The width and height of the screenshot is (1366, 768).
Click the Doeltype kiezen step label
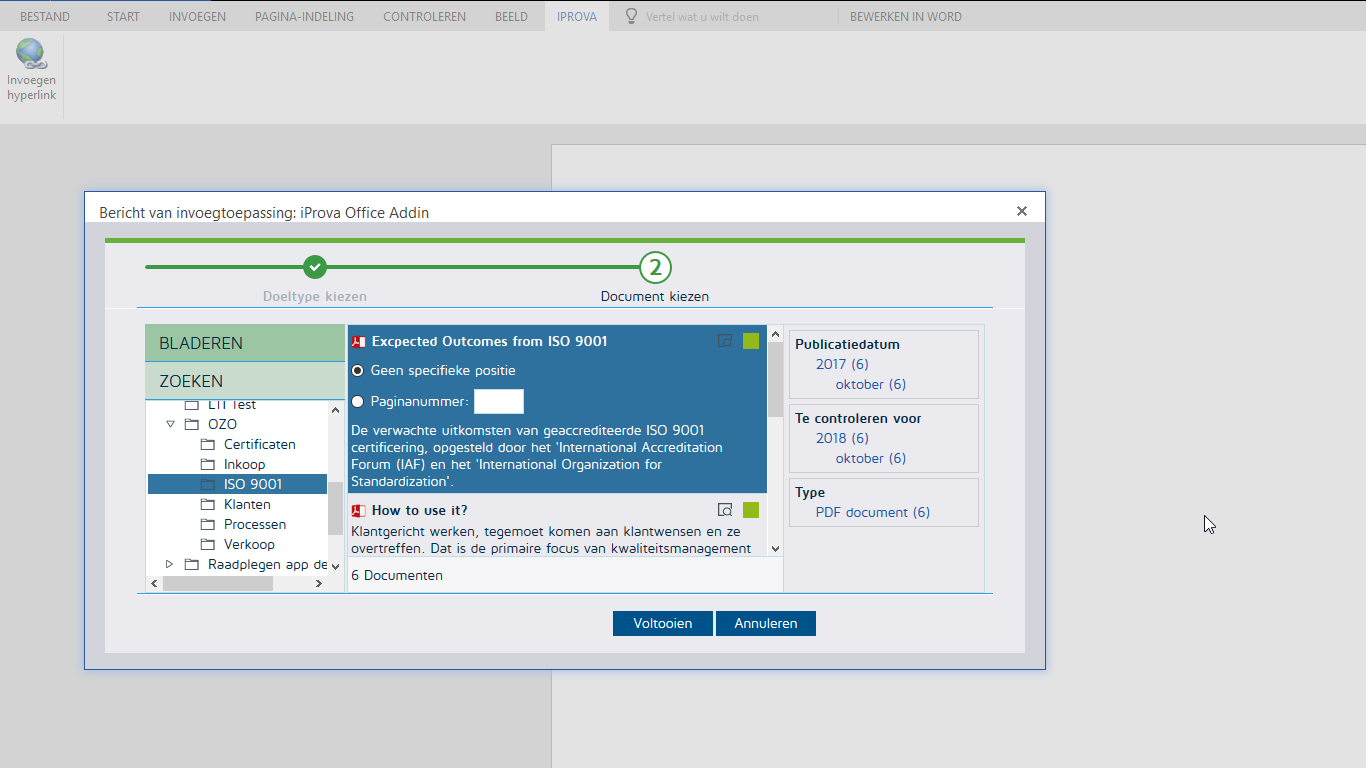(x=315, y=297)
